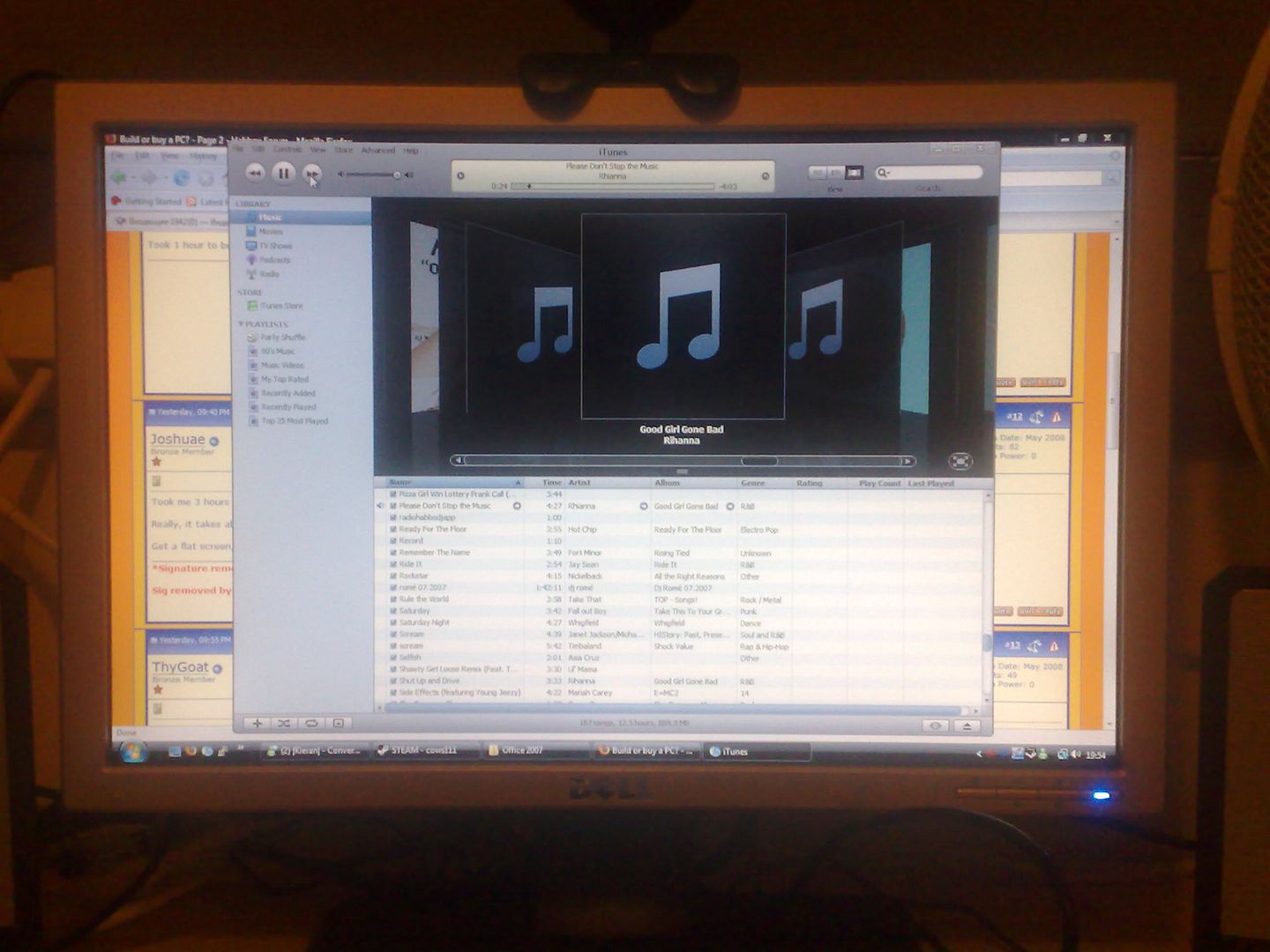Screen dimensions: 1270x952
Task: Go back to the previous track
Action: click(x=255, y=174)
